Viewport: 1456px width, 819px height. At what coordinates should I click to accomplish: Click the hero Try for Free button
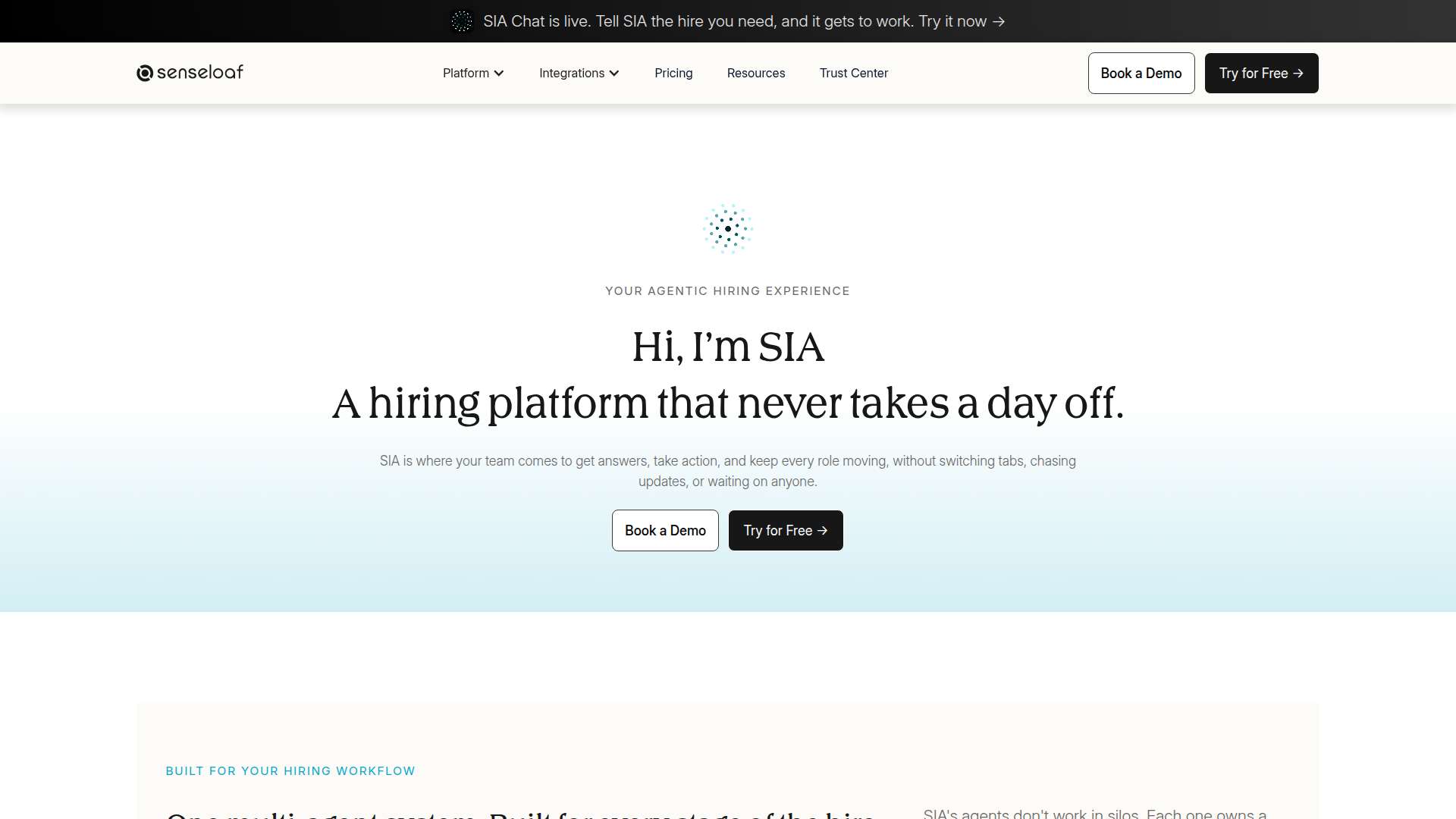tap(786, 530)
